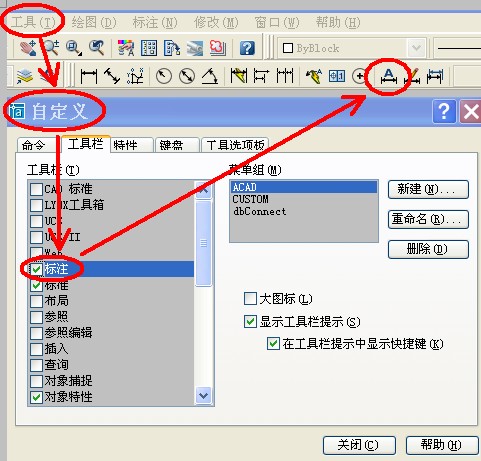This screenshot has width=481, height=461.
Task: Select the Linear dimension tool
Action: click(x=89, y=76)
